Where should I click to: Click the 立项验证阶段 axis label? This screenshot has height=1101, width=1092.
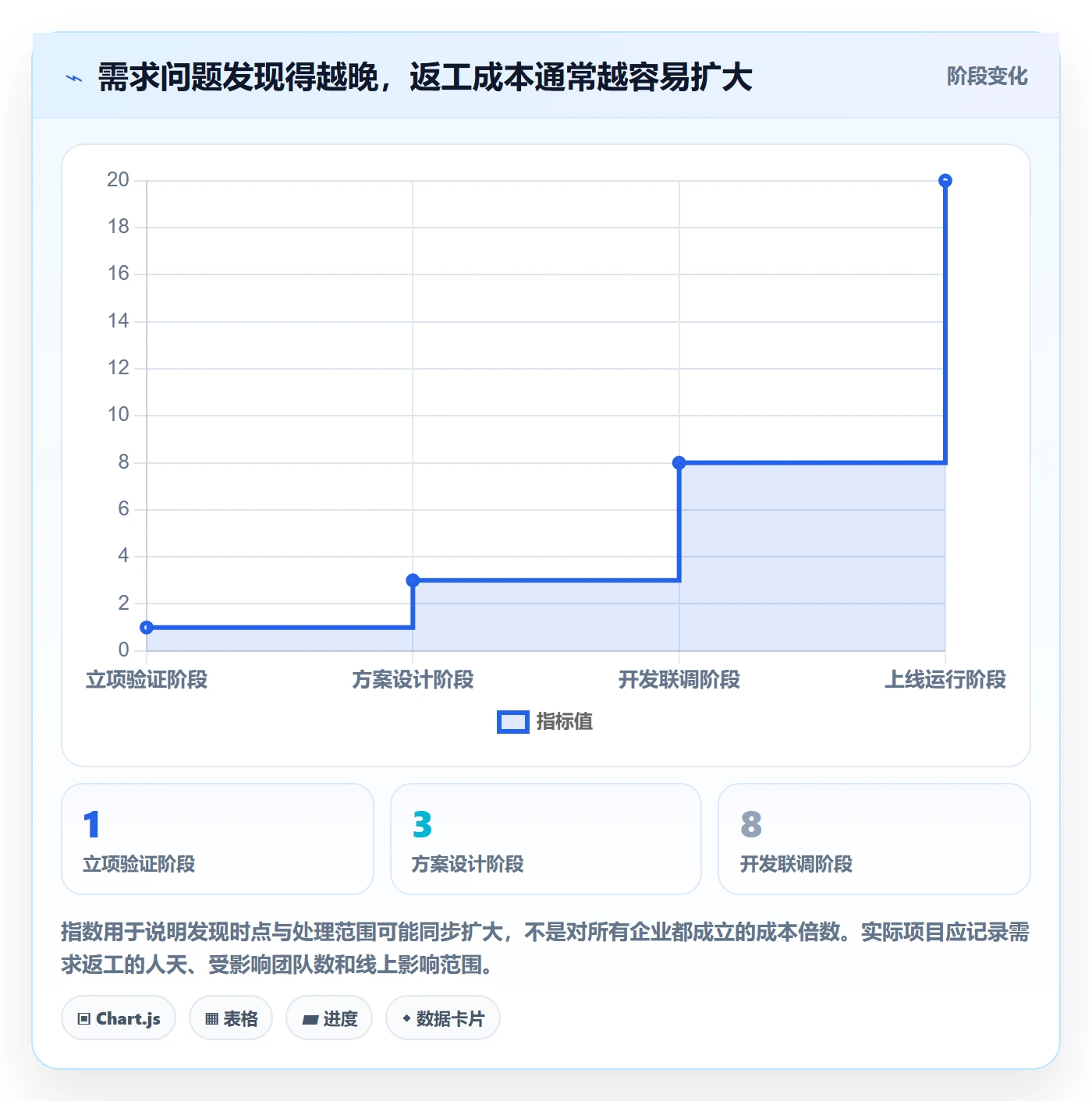click(147, 680)
